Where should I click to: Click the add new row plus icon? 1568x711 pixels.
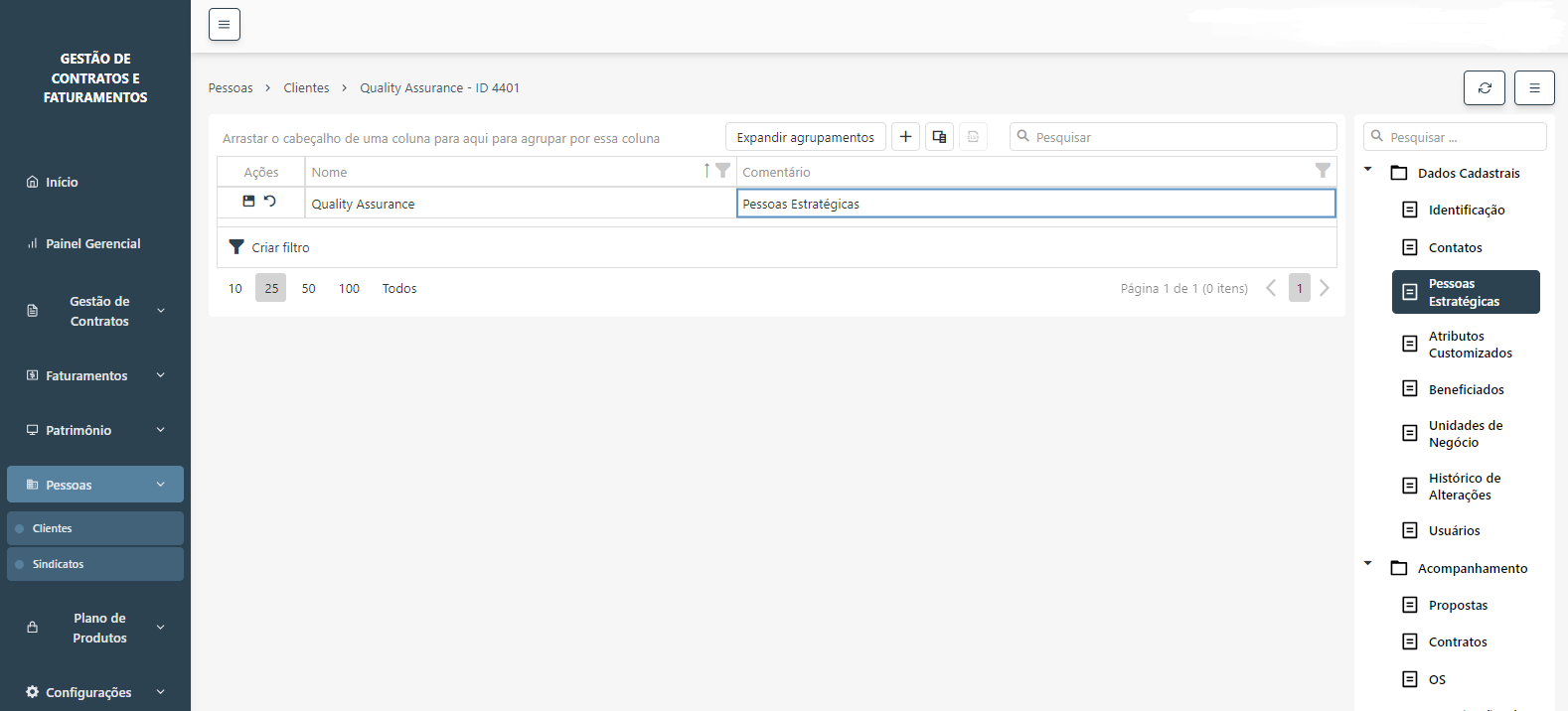[x=905, y=137]
